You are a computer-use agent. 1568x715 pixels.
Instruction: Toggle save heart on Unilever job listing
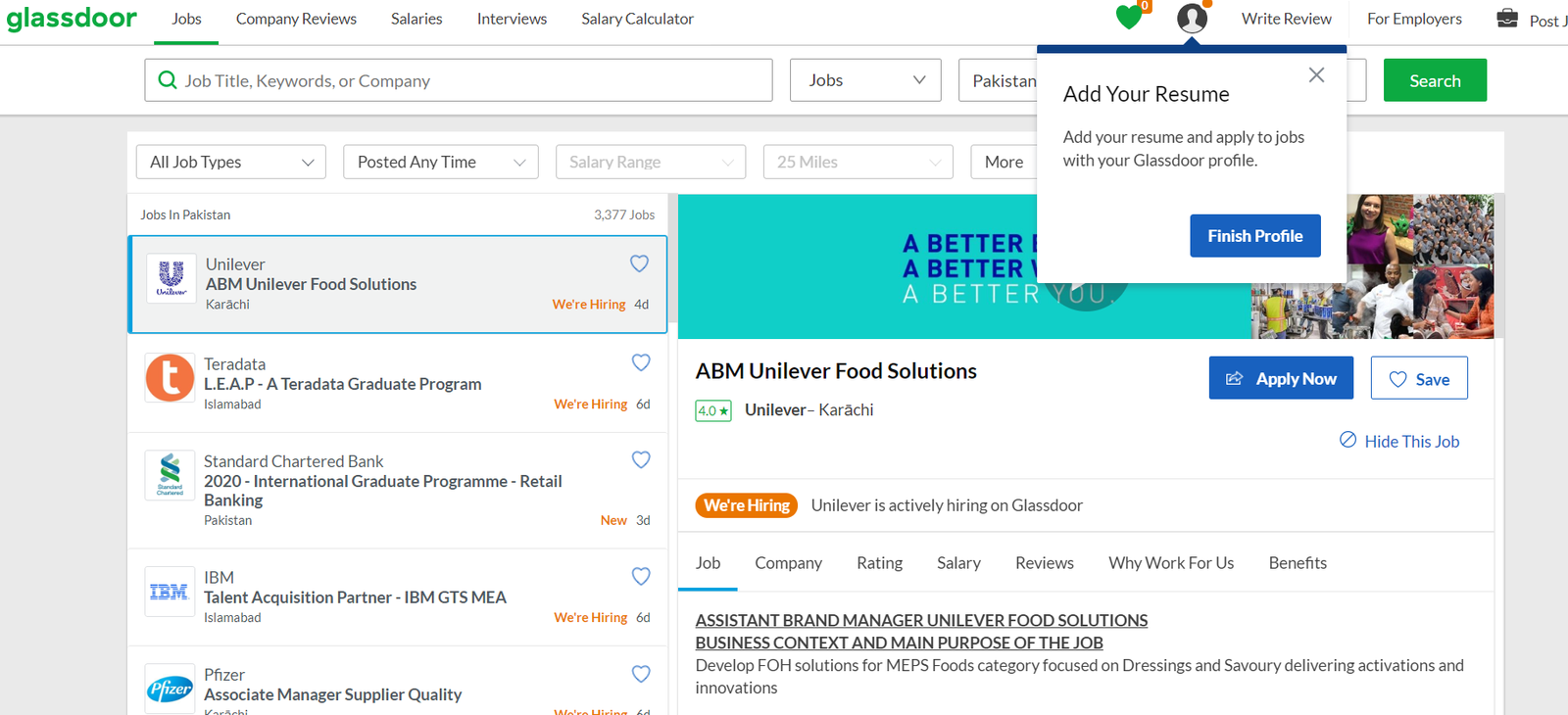[x=639, y=263]
